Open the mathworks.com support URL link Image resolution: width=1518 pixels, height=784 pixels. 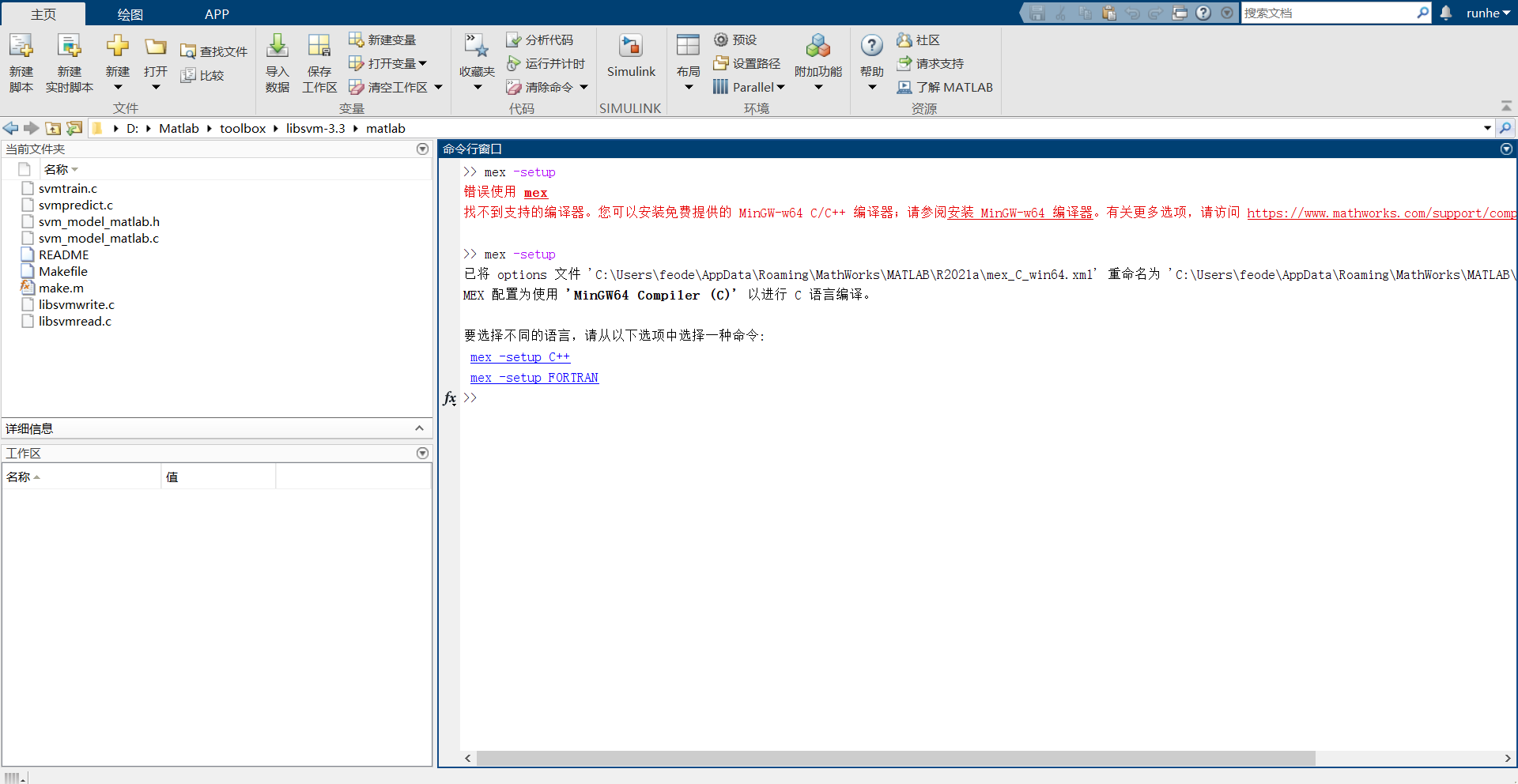1381,213
